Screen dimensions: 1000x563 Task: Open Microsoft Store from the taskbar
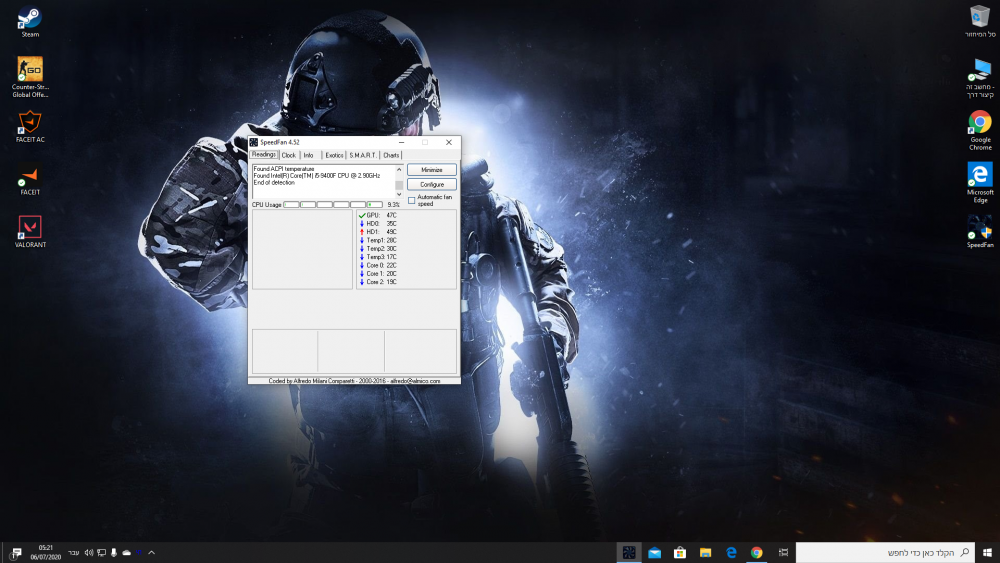click(x=680, y=552)
